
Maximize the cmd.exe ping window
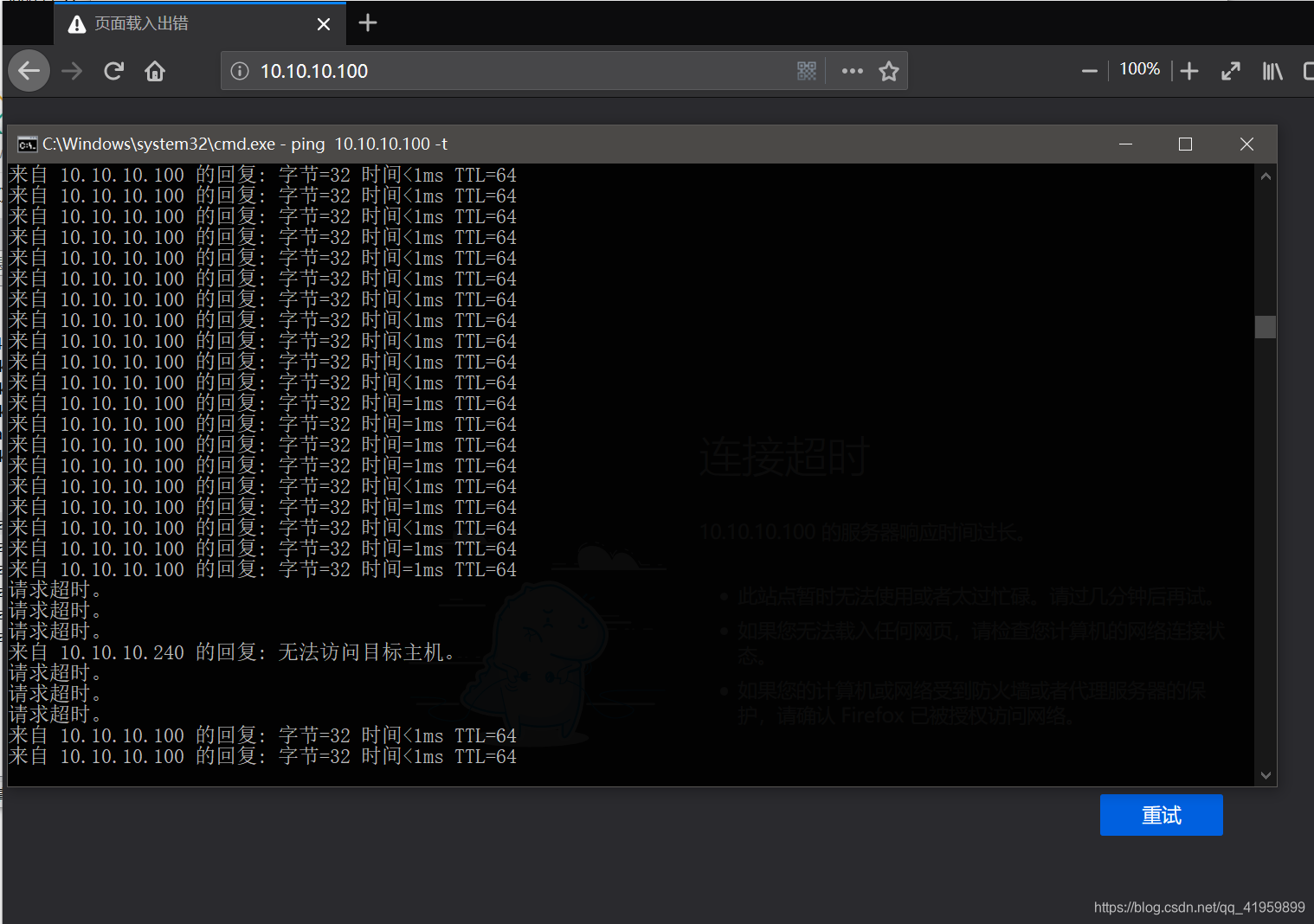tap(1185, 144)
